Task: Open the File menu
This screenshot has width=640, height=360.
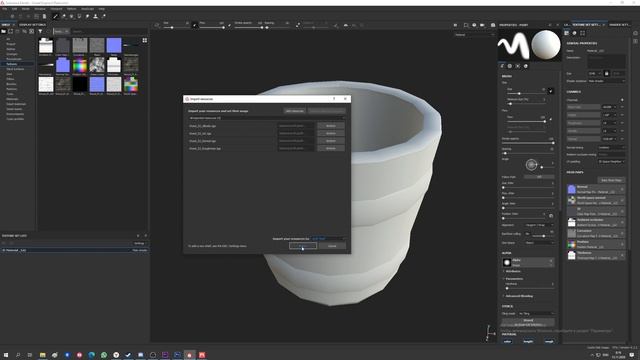Action: tap(4, 9)
